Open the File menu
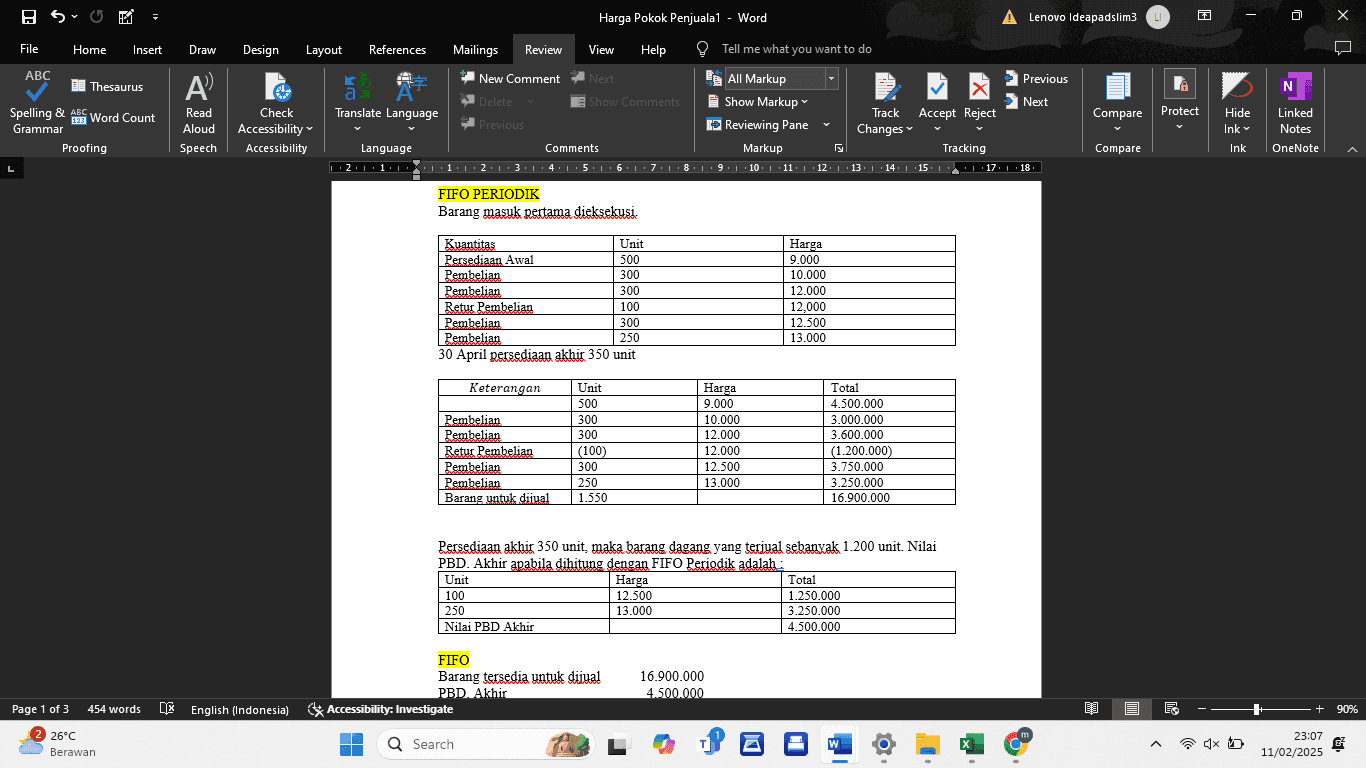 click(29, 49)
